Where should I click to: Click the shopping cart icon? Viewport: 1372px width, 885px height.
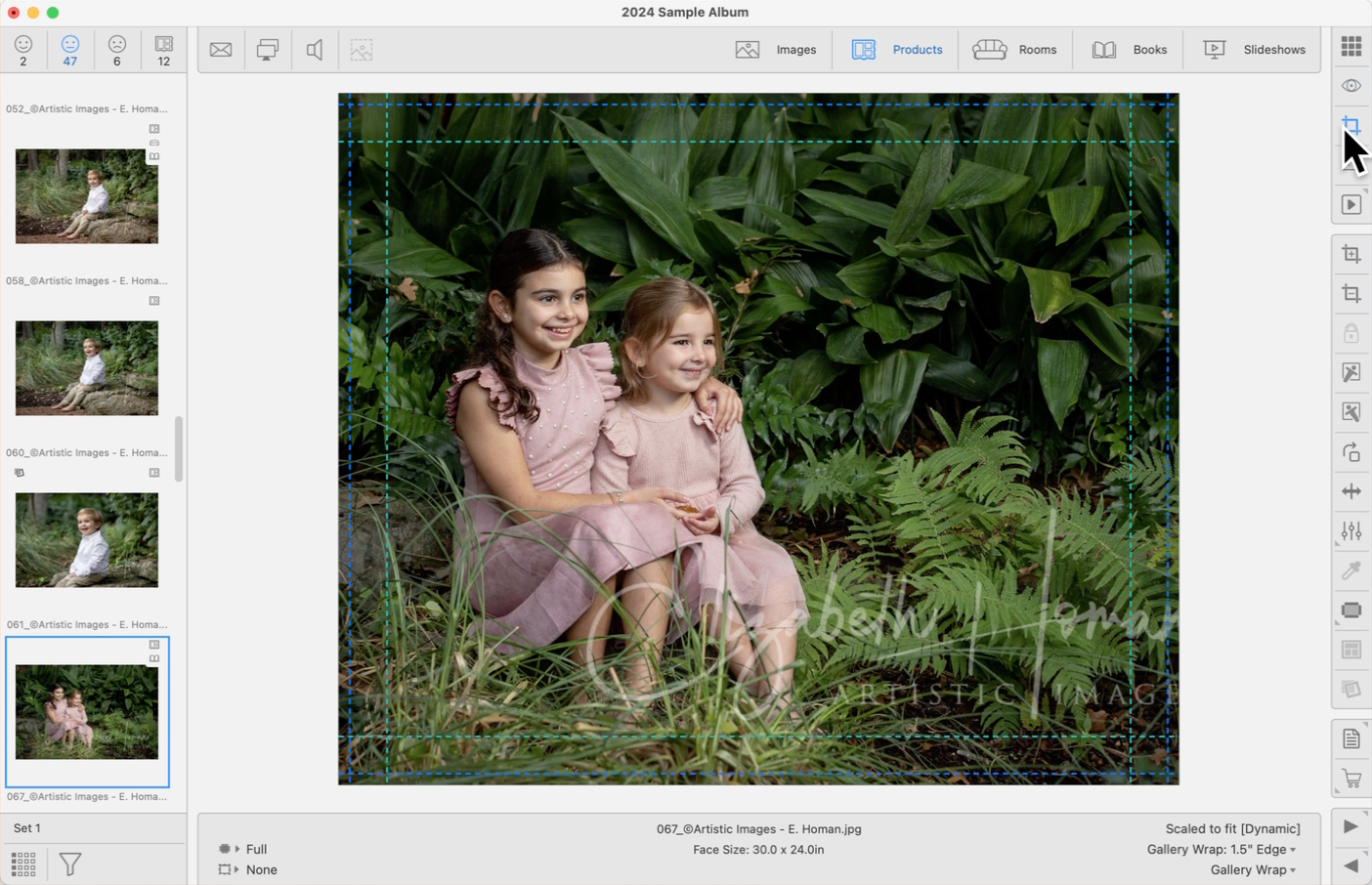pyautogui.click(x=1351, y=779)
